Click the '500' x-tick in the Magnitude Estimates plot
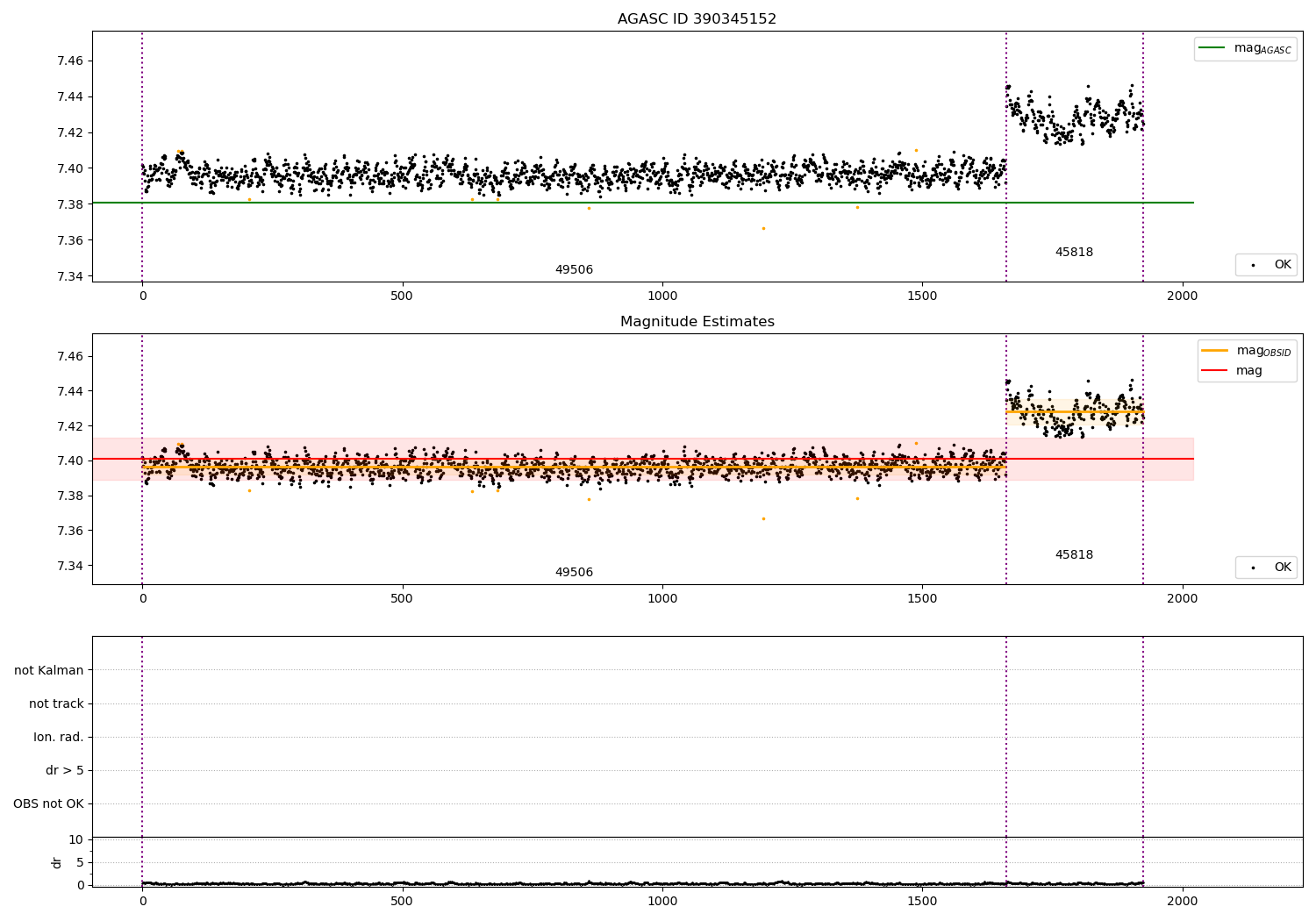 [402, 599]
